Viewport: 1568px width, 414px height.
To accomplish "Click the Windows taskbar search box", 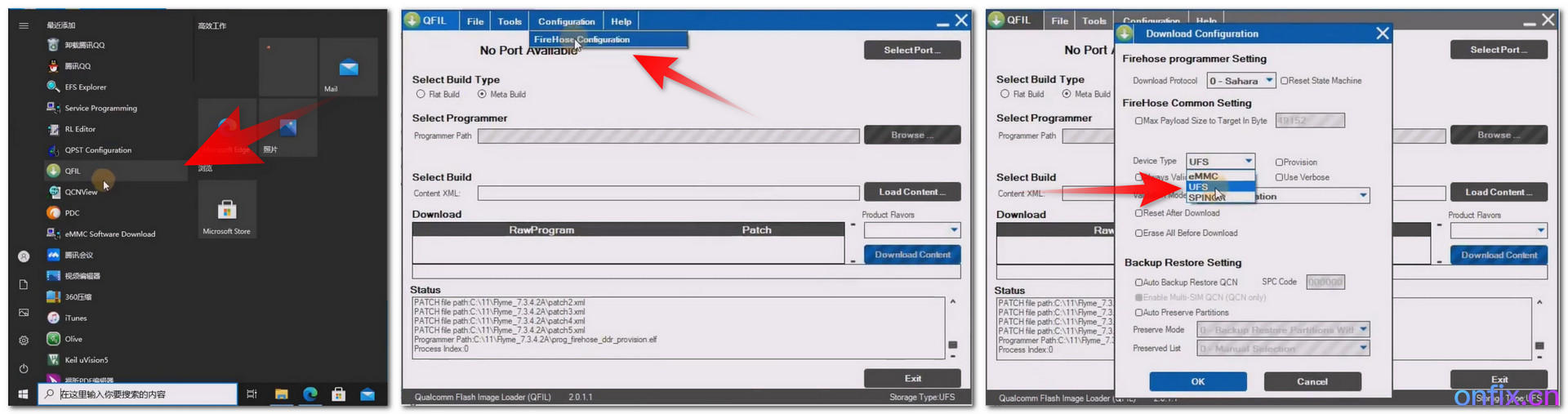I will (139, 394).
